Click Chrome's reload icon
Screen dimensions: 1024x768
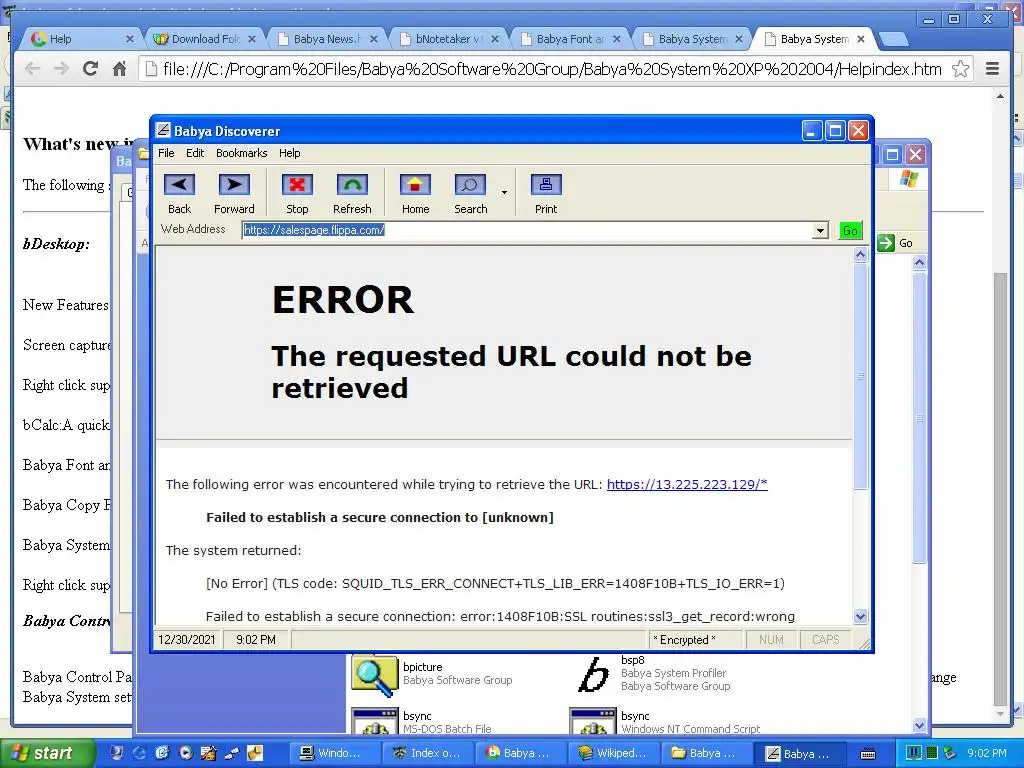[91, 69]
